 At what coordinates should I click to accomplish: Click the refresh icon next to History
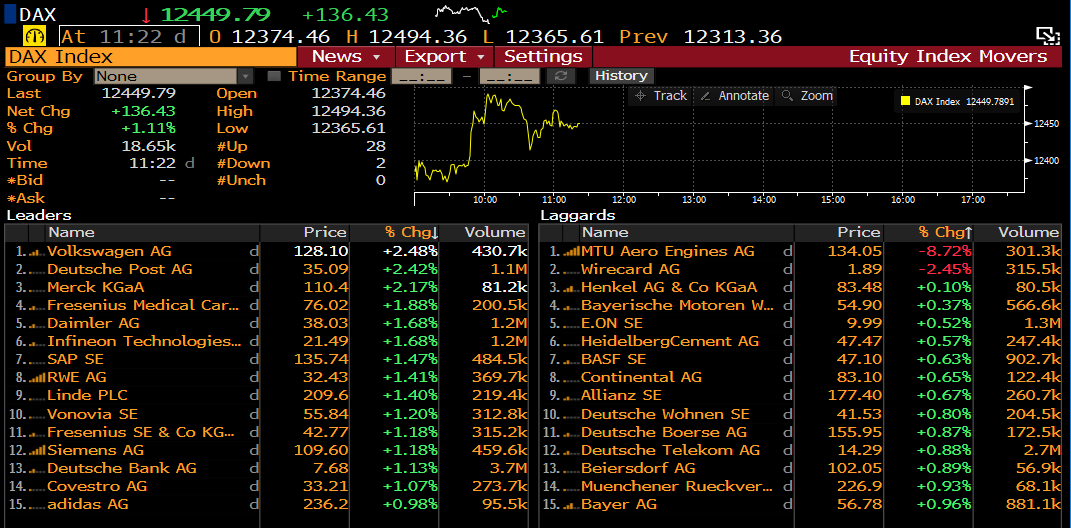(x=562, y=76)
